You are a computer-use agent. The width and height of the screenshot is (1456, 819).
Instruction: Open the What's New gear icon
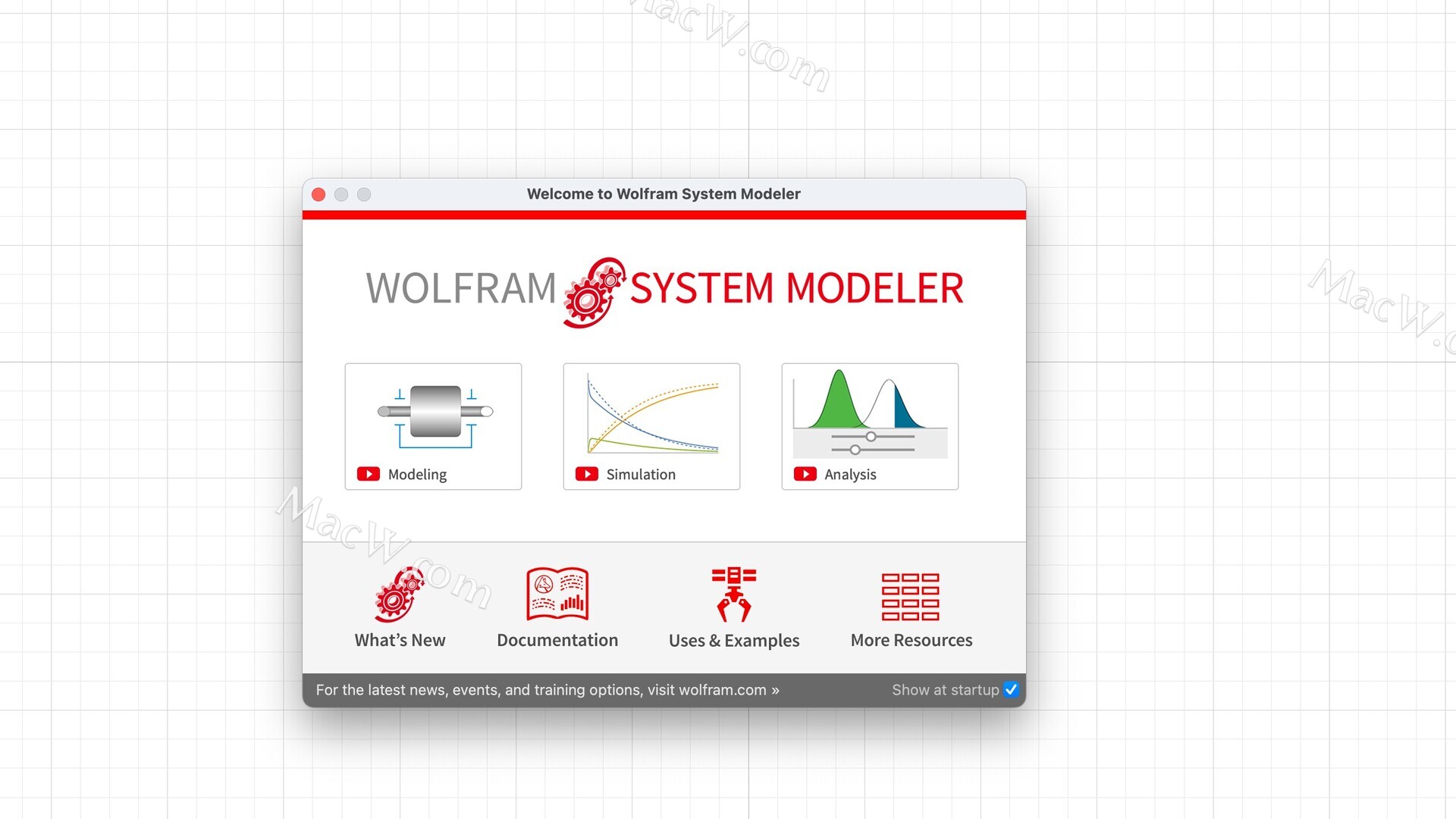400,595
